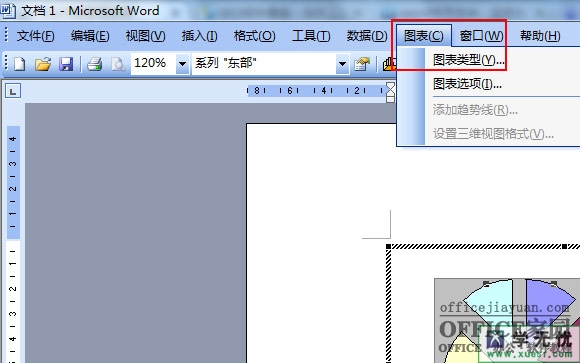Screen dimensions: 580x363
Task: Choose 图表选项(I)... from the menu
Action: click(x=467, y=84)
